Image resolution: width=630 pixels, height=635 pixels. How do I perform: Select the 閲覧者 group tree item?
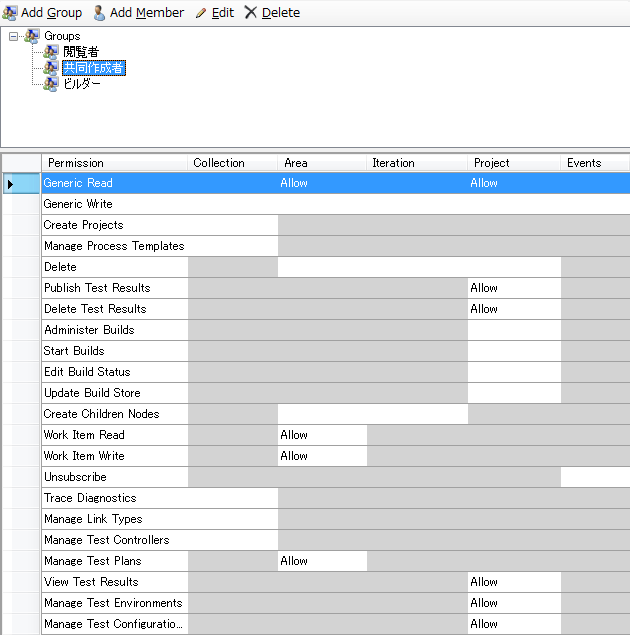(81, 52)
